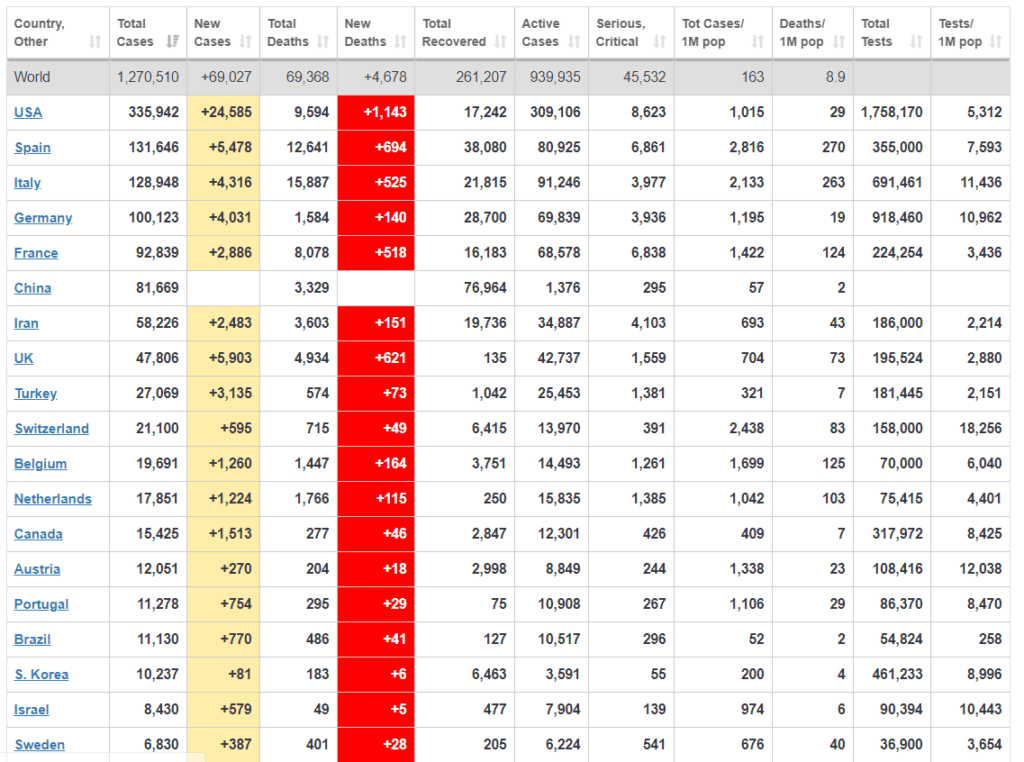The image size is (1024, 762).
Task: Select Belgium new deaths cell +164
Action: [x=376, y=464]
